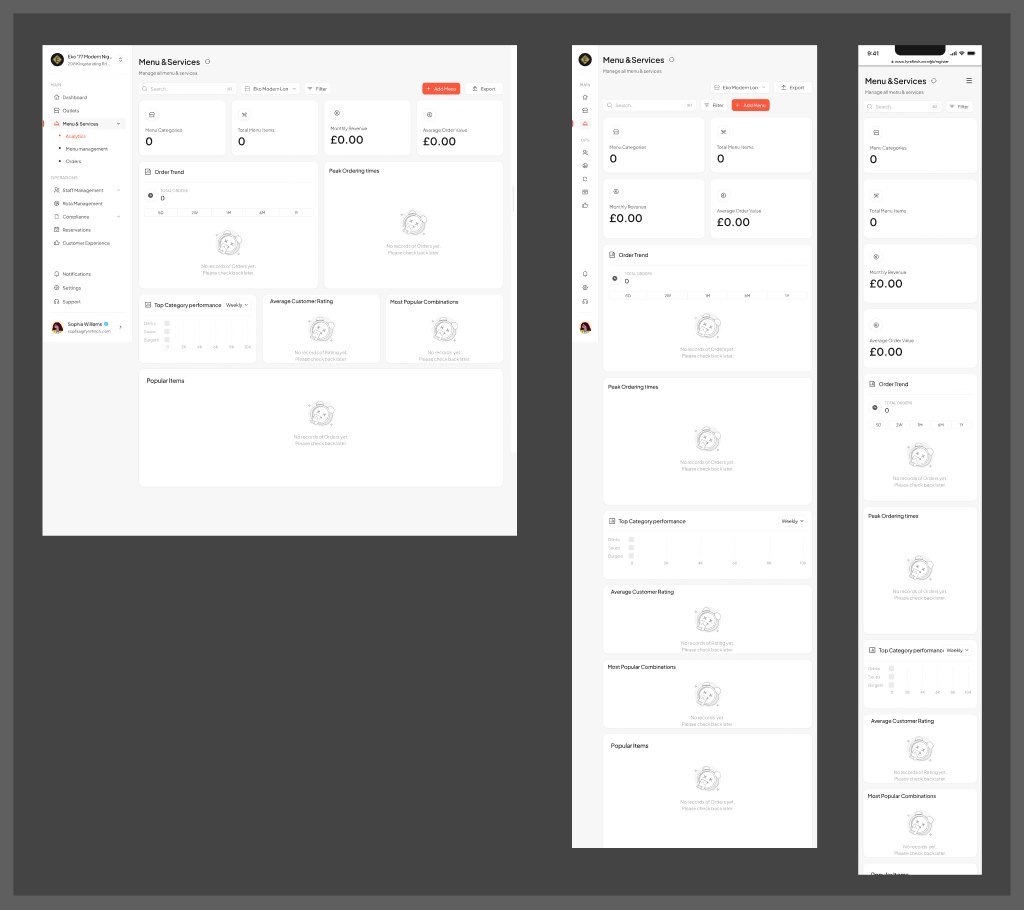Click notifications bell icon in tablet sidebar
Viewport: 1024px width, 910px height.
coord(585,274)
